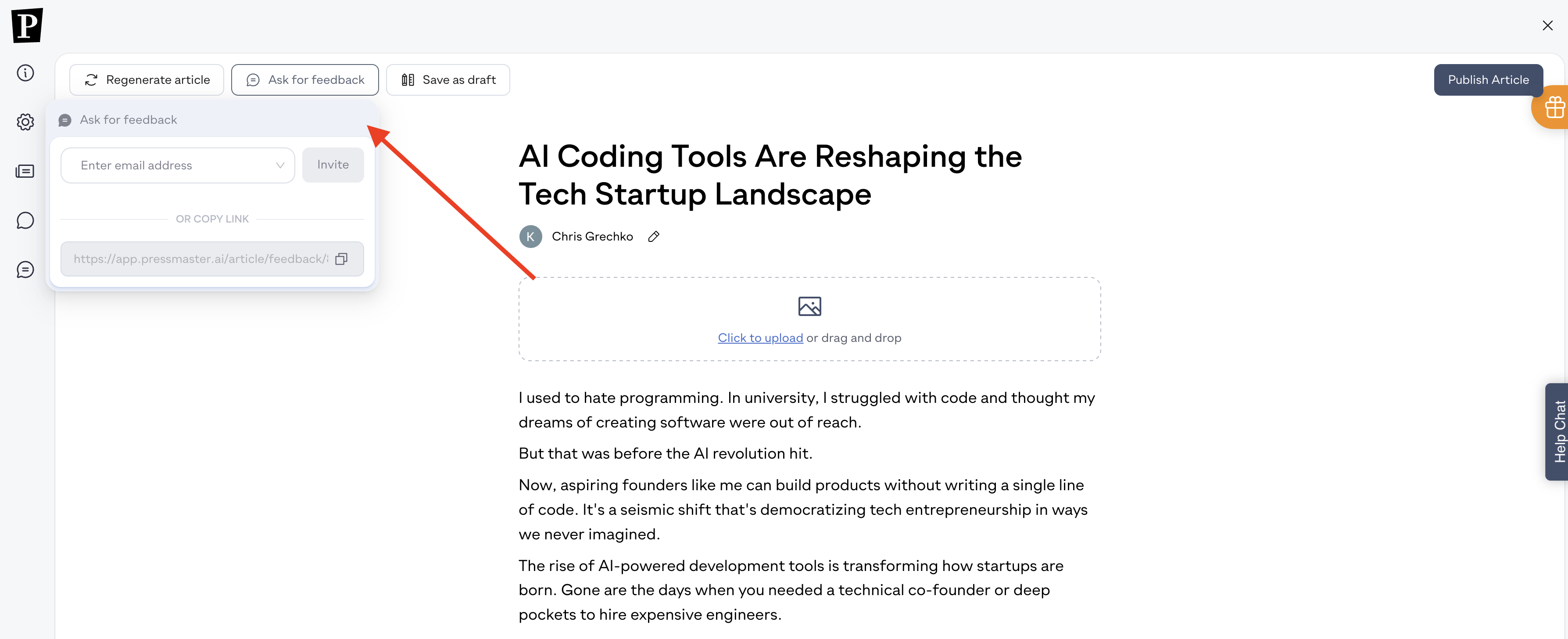This screenshot has height=639, width=1568.
Task: Open the settings gear in sidebar
Action: click(25, 122)
